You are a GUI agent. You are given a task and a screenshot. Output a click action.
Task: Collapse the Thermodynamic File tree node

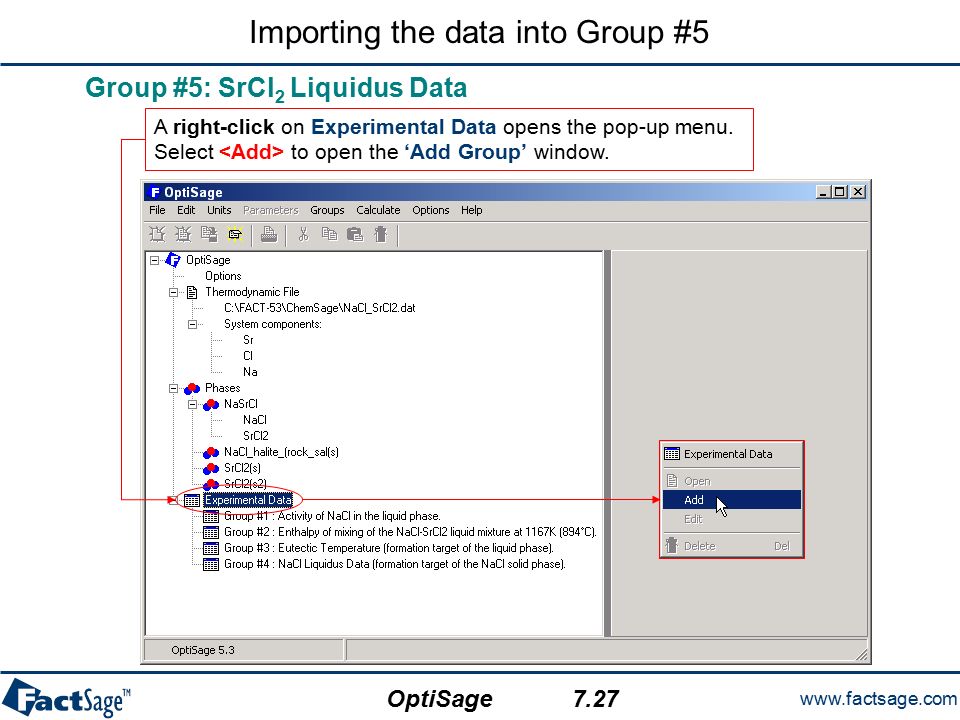(x=173, y=293)
